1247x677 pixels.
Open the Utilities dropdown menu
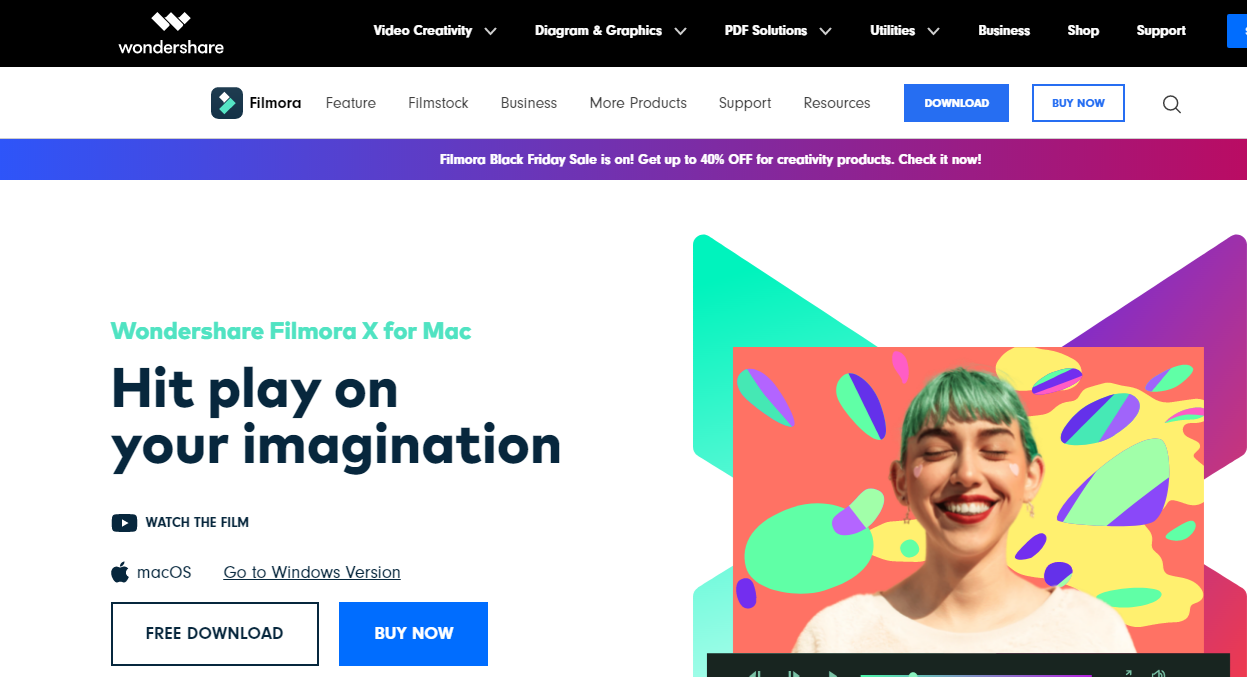(905, 31)
